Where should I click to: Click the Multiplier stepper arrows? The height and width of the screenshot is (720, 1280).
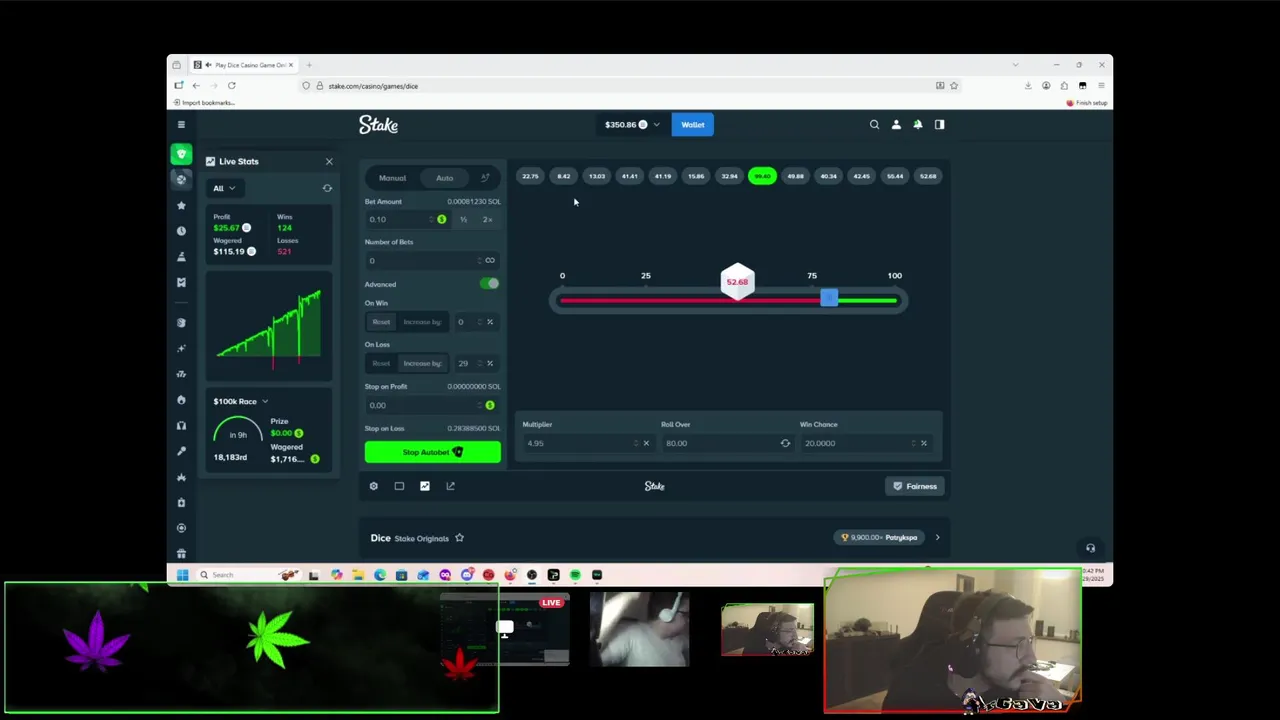click(635, 443)
